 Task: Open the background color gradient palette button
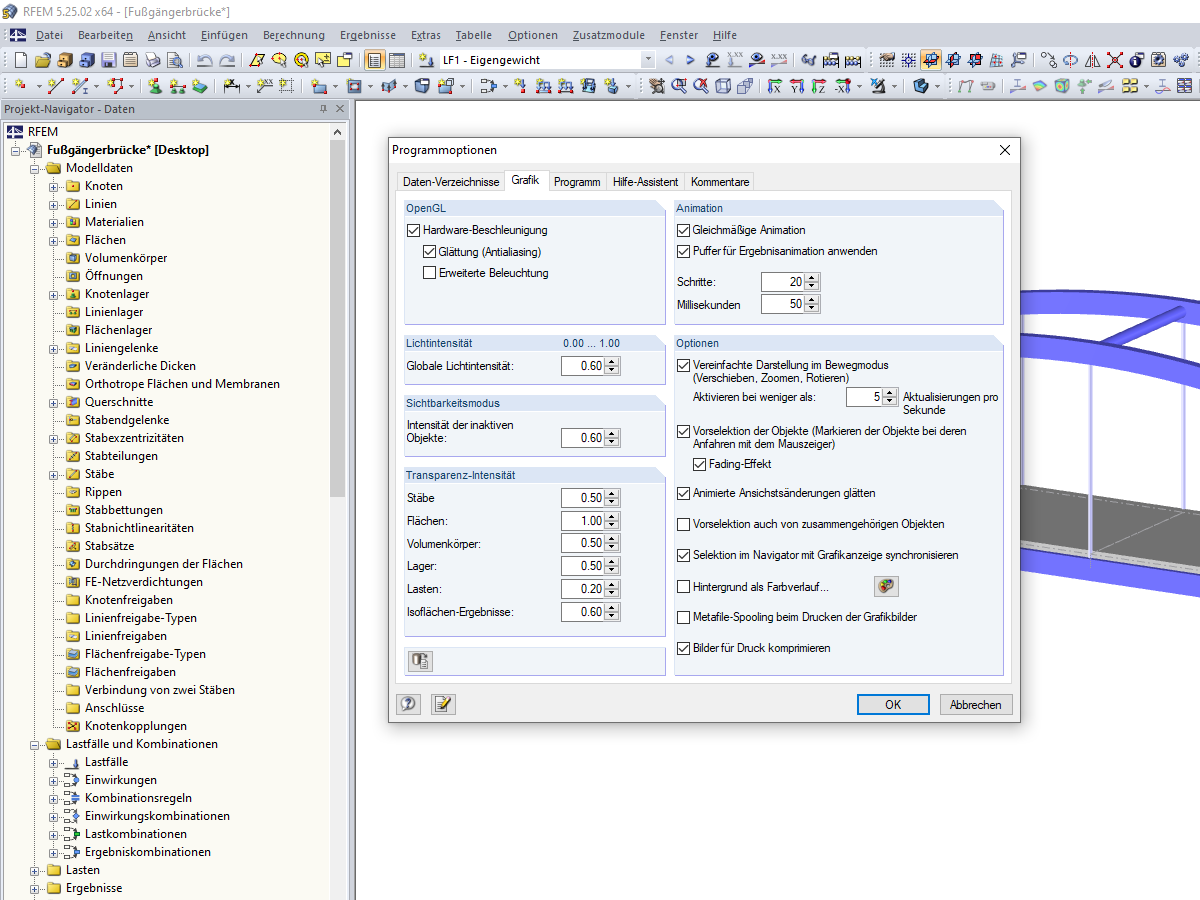pyautogui.click(x=886, y=587)
